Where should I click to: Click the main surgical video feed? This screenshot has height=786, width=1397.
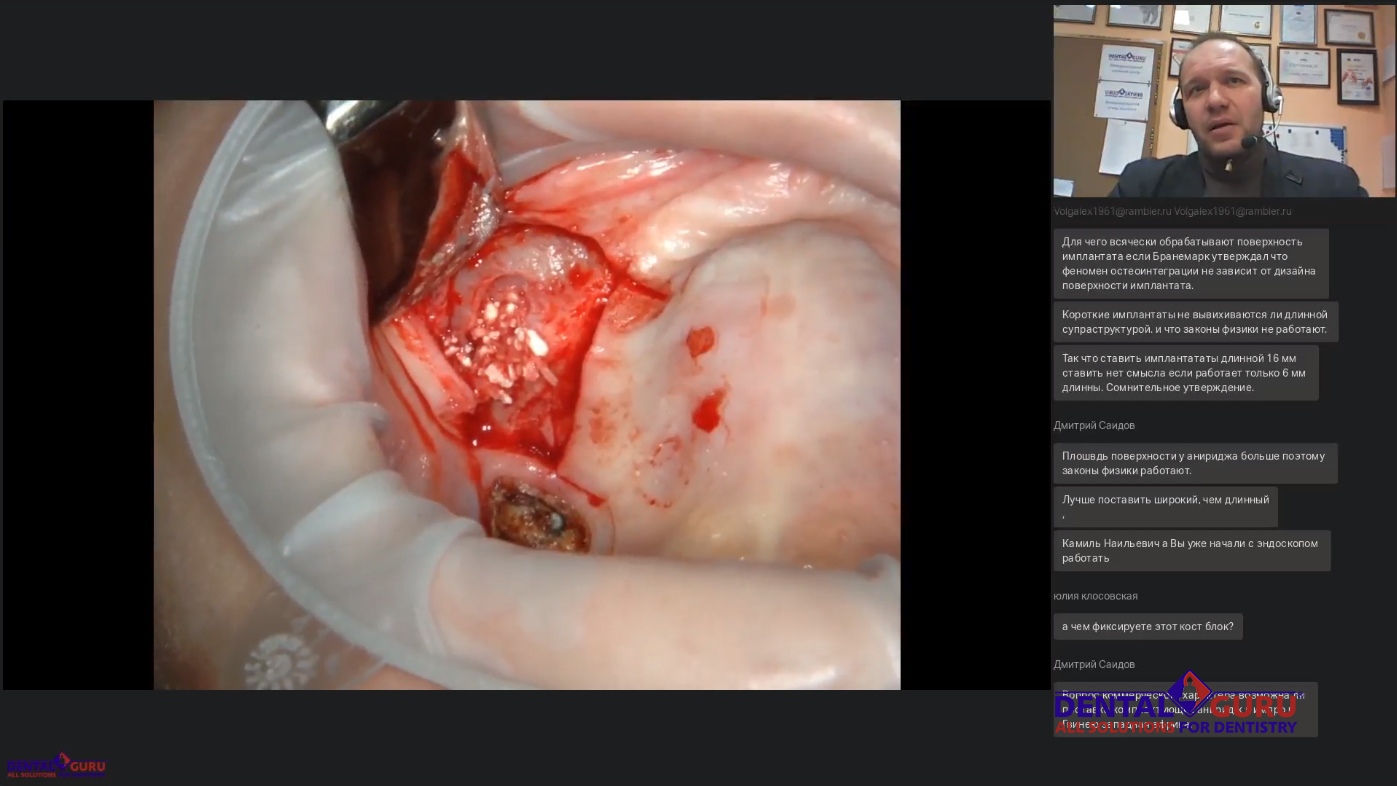(x=526, y=394)
